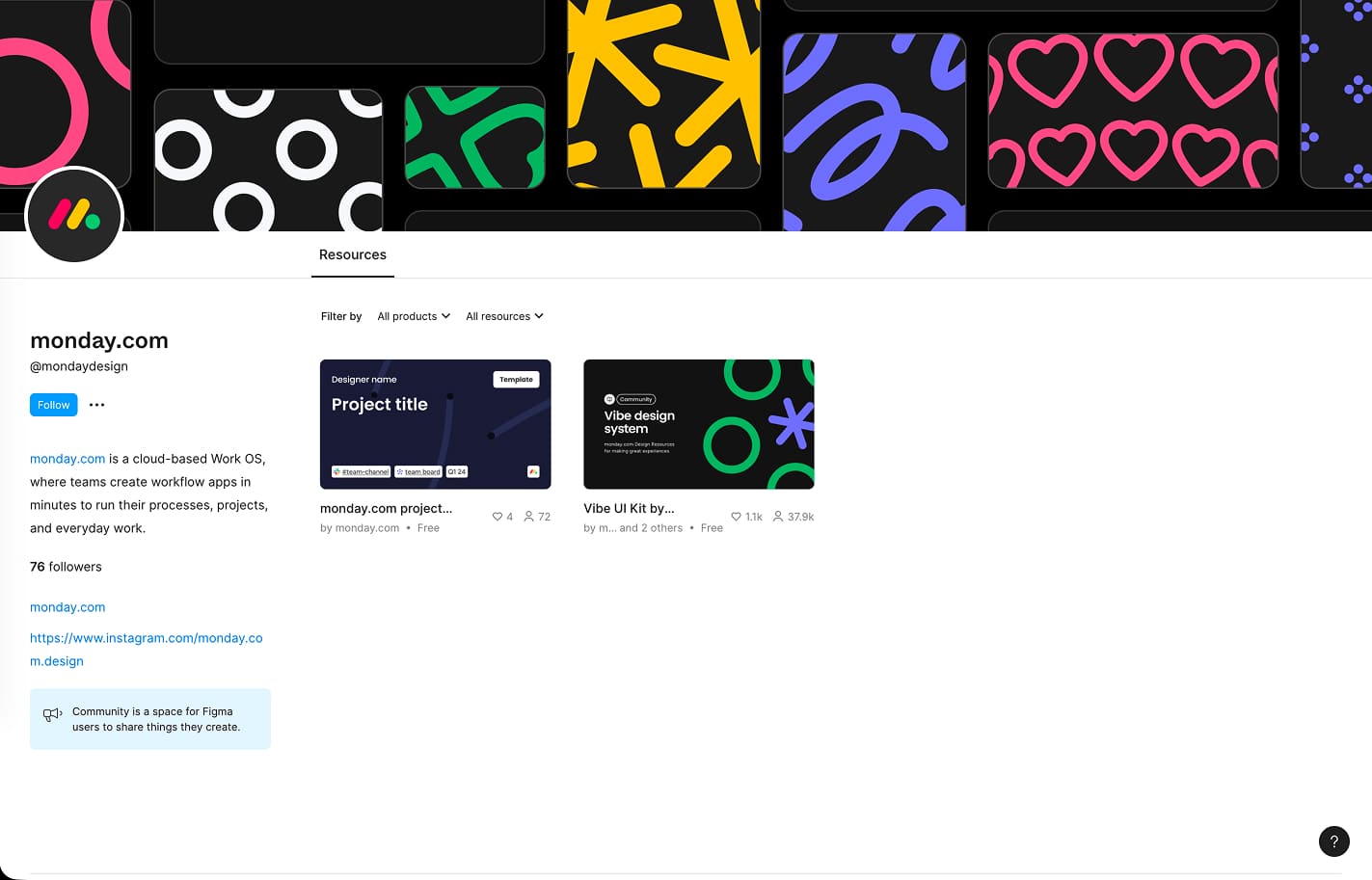Open the All products filter dropdown

coord(413,316)
